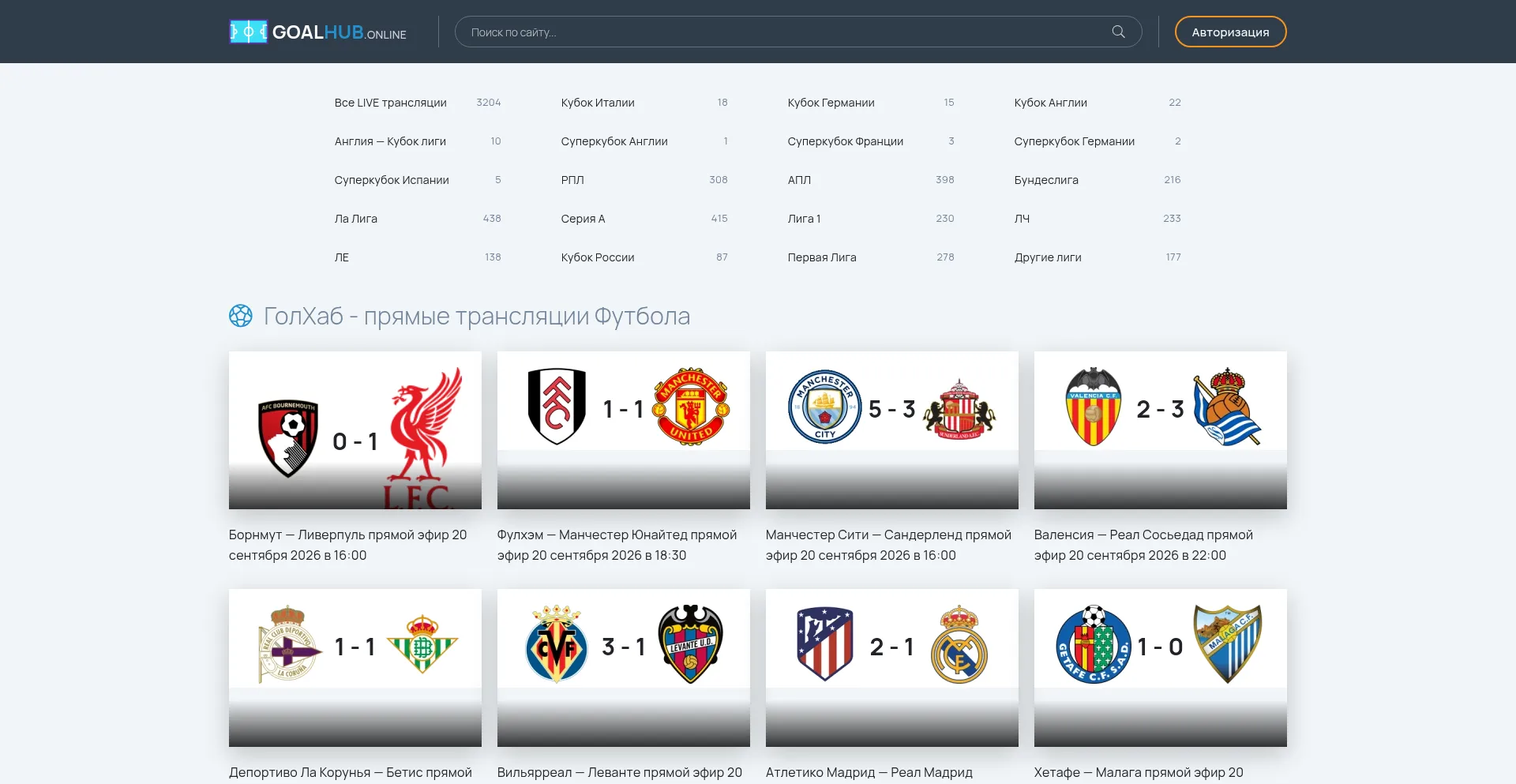Click the Bournemouth club crest
The width and height of the screenshot is (1516, 784).
288,438
